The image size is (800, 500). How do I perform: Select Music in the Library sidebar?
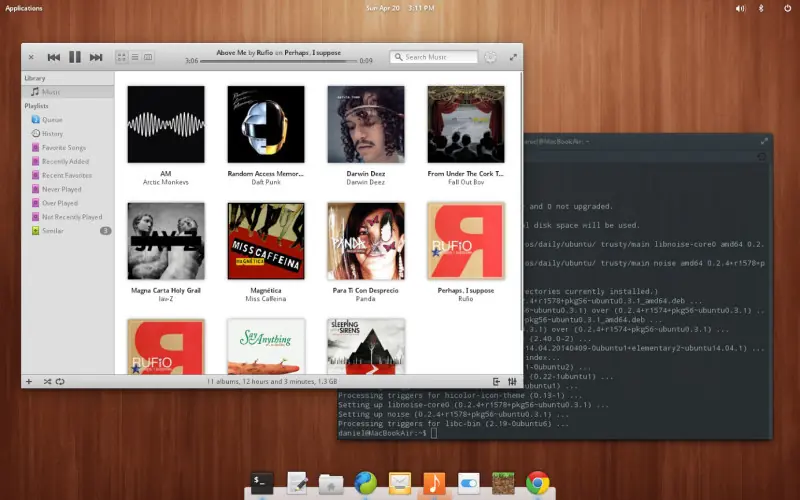pyautogui.click(x=68, y=92)
